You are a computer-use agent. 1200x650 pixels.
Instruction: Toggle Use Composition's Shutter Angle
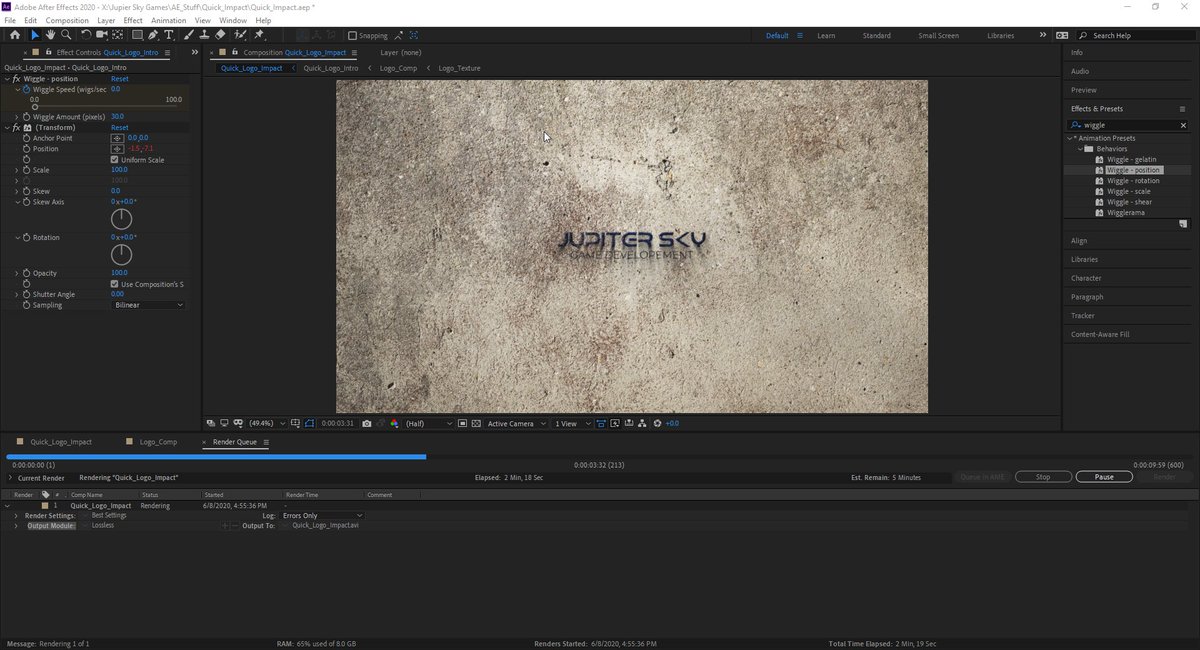click(x=114, y=283)
